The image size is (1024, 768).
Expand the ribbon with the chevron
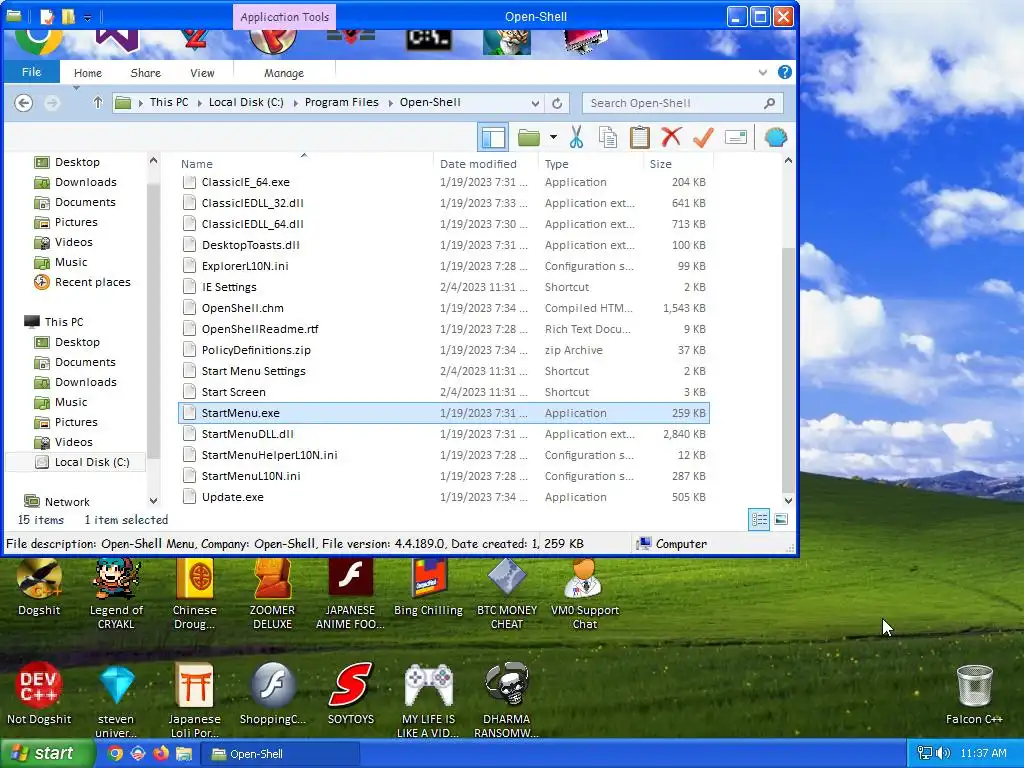point(763,72)
